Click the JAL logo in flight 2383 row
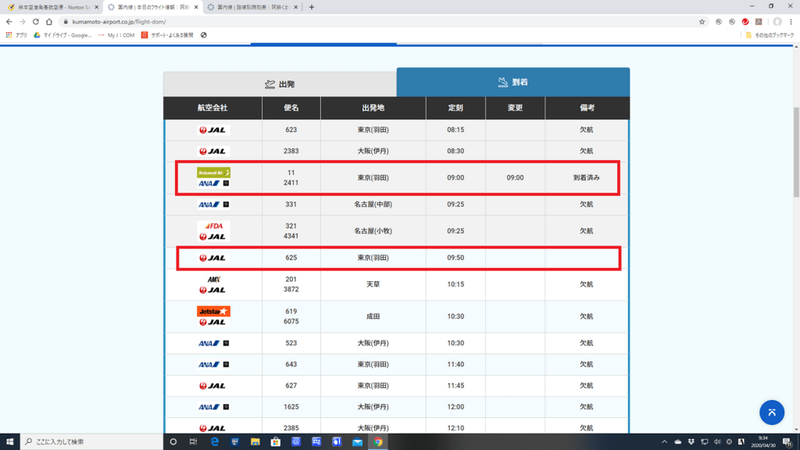Image resolution: width=800 pixels, height=450 pixels. 213,151
